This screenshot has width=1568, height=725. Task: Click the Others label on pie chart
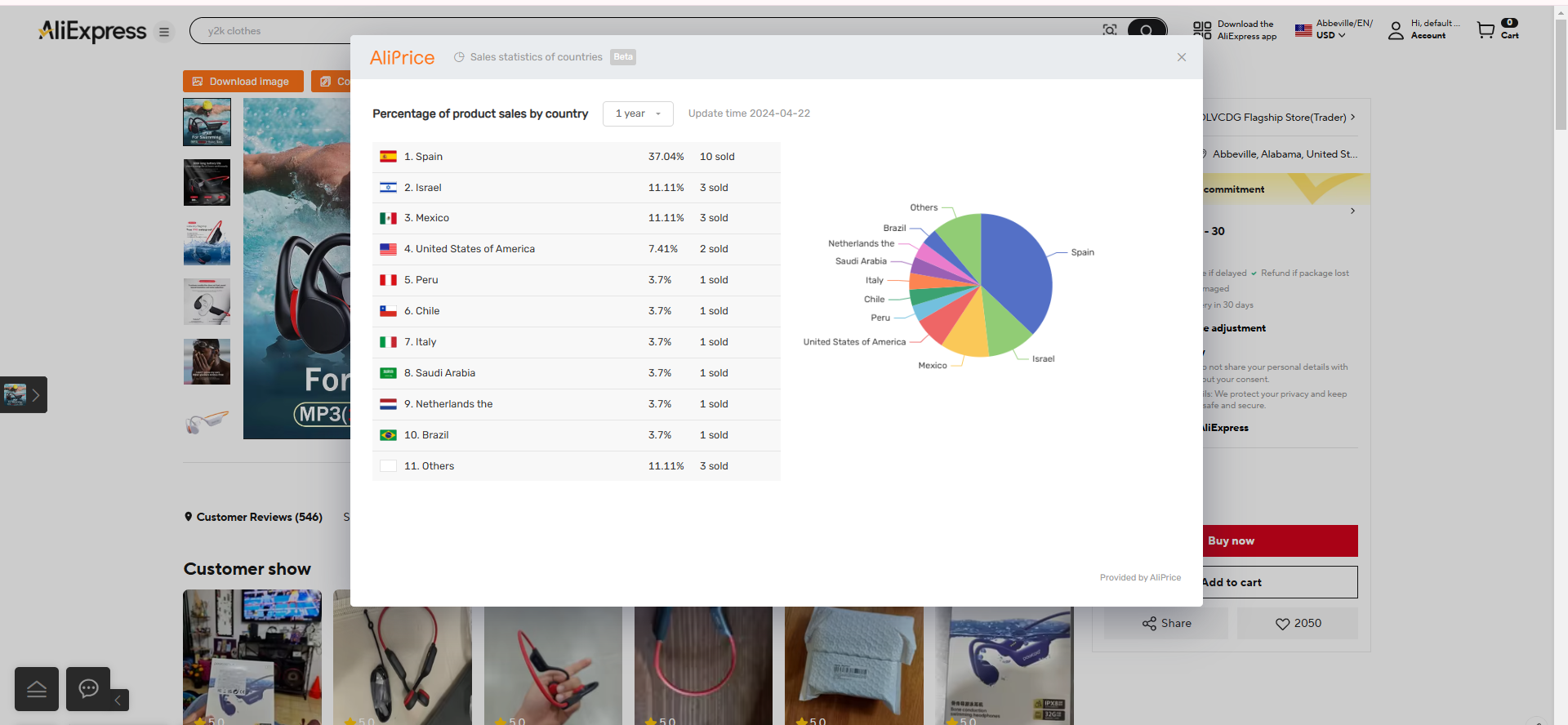[x=924, y=207]
